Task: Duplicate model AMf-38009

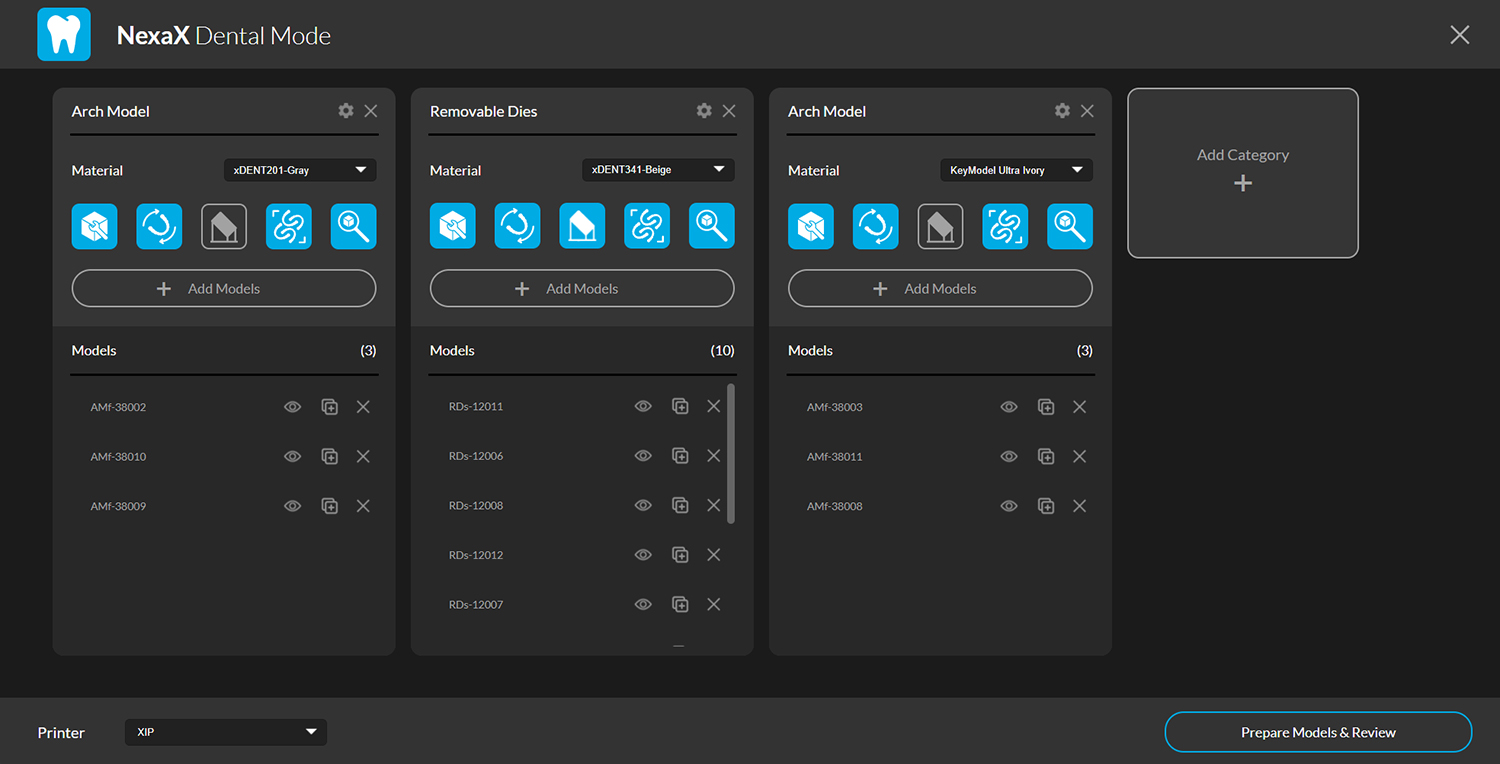Action: pos(329,506)
